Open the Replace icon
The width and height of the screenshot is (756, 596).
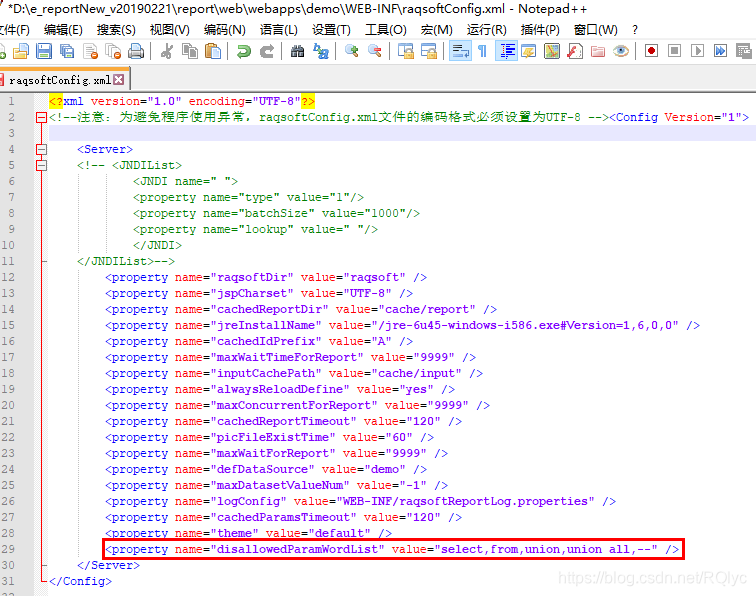(321, 51)
